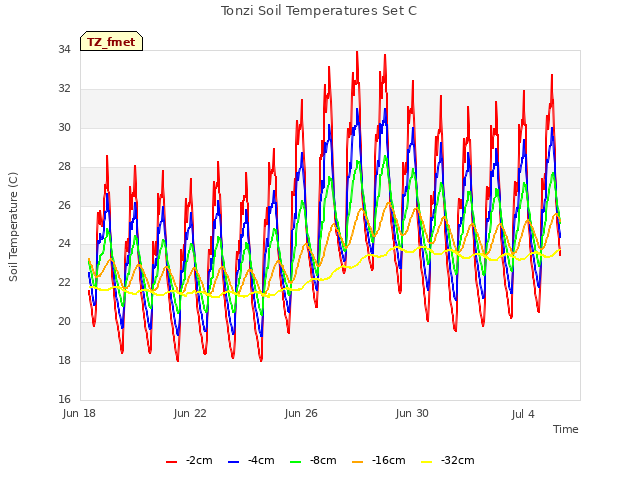Click the TZ_fmet annotation box
This screenshot has width=640, height=480.
pyautogui.click(x=111, y=41)
